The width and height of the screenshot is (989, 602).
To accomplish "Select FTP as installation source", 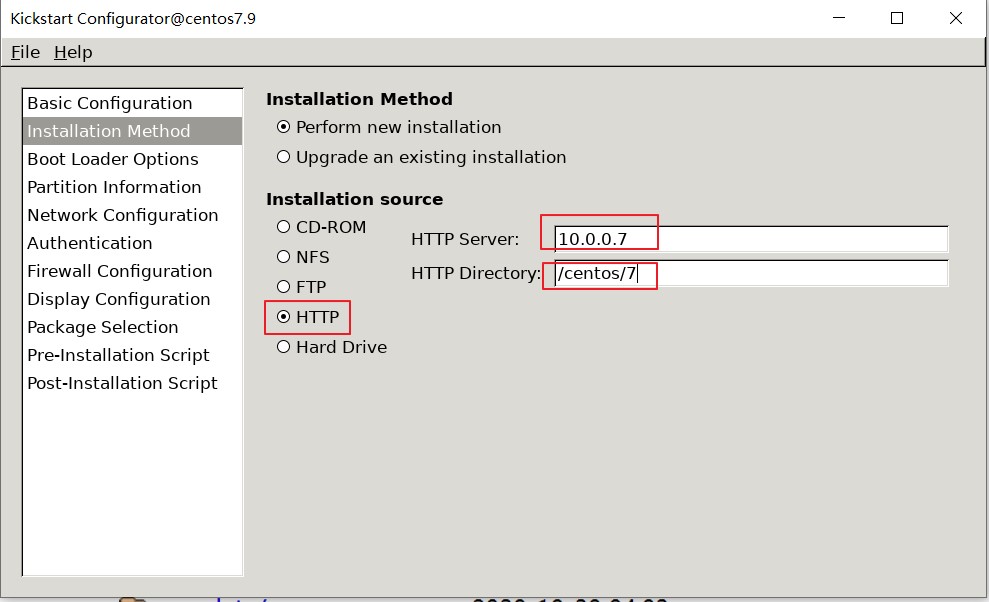I will [x=301, y=287].
